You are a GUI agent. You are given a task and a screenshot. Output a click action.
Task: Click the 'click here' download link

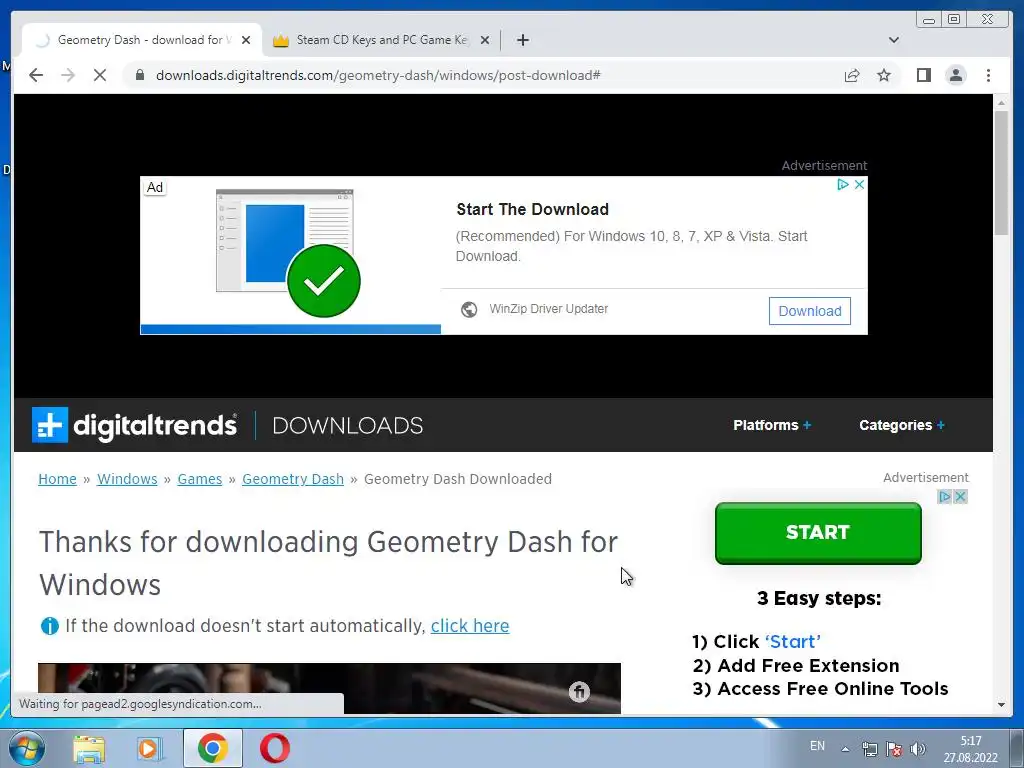[470, 626]
